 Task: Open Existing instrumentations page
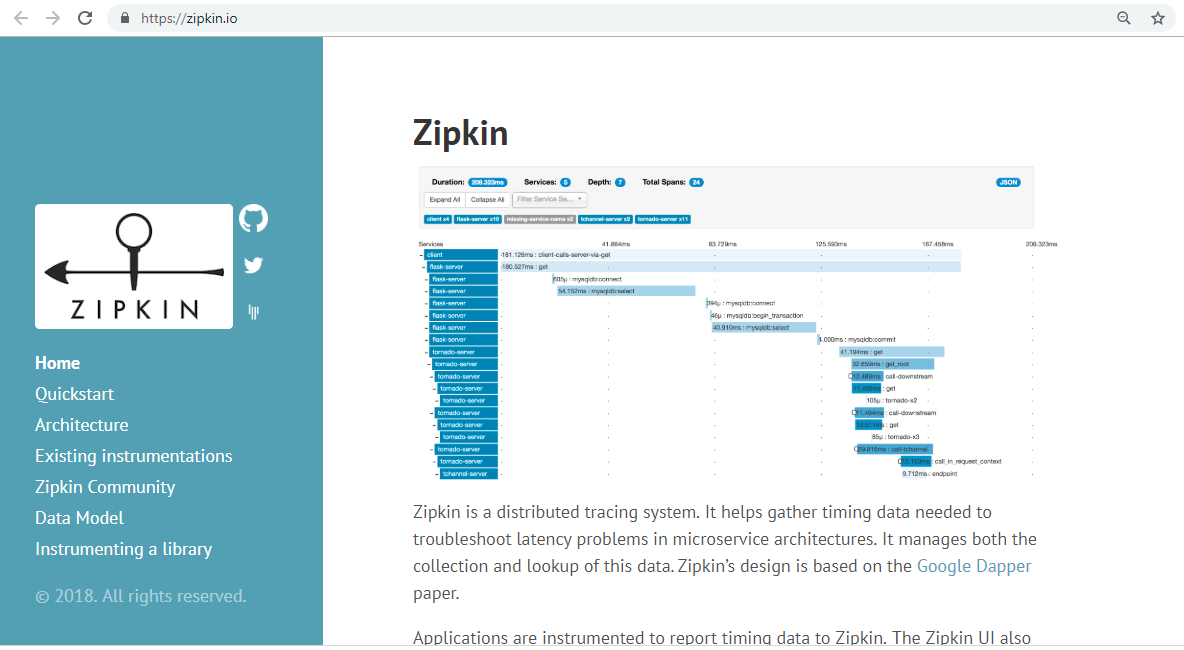pyautogui.click(x=134, y=456)
